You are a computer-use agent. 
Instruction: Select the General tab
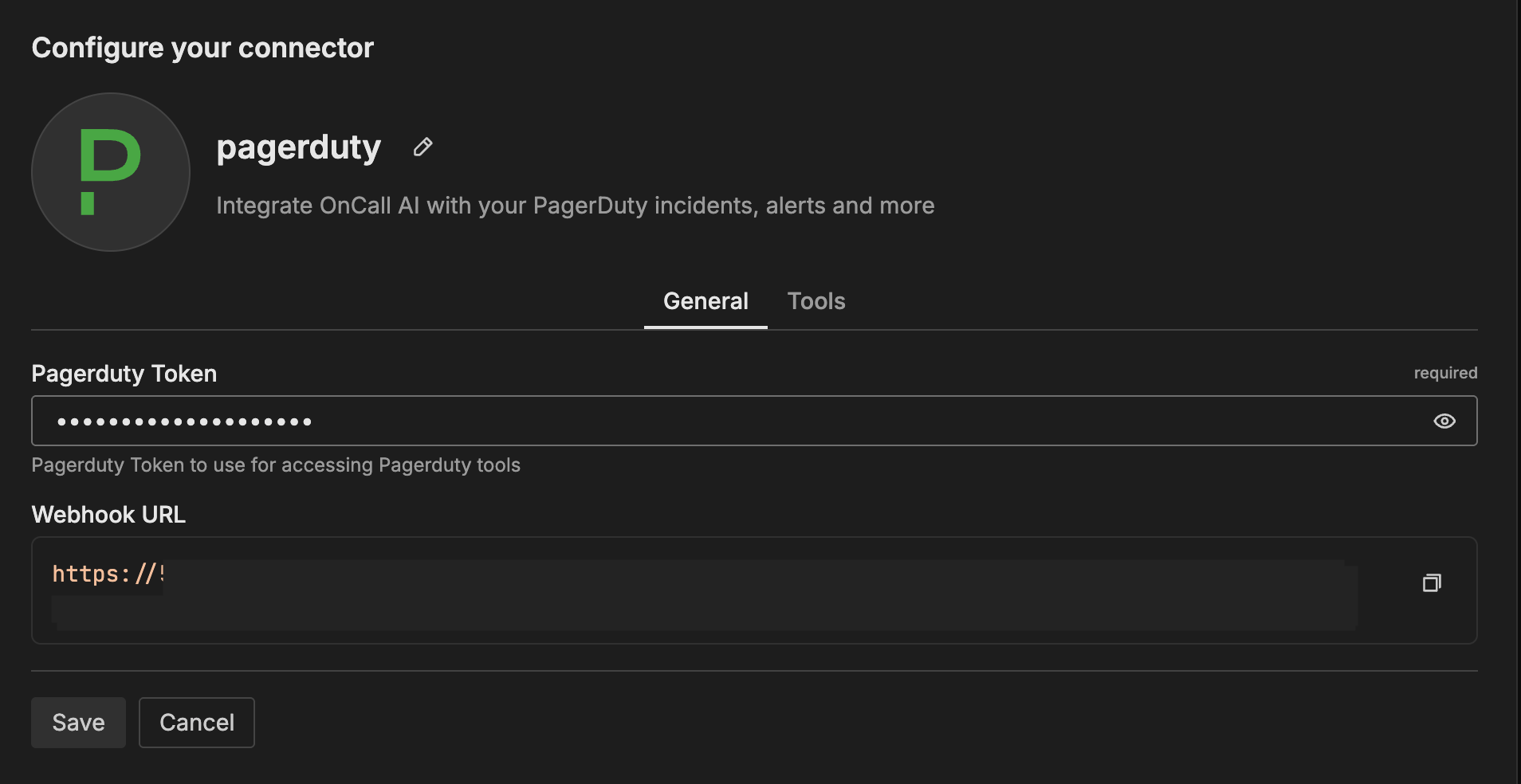pos(705,301)
